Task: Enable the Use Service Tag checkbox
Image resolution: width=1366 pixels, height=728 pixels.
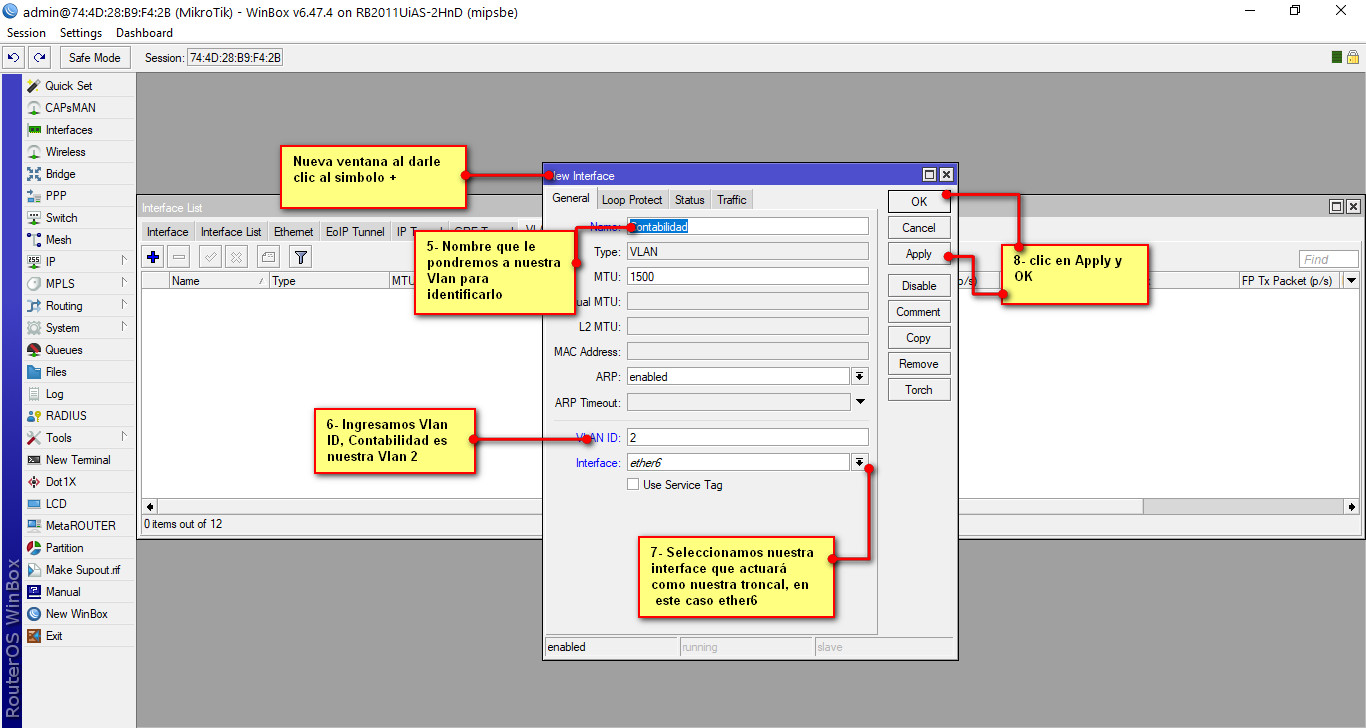Action: click(632, 485)
